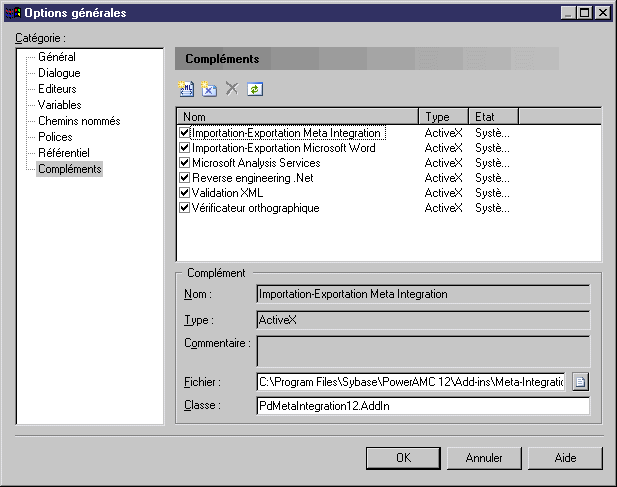Click into the Classe text field

point(423,406)
